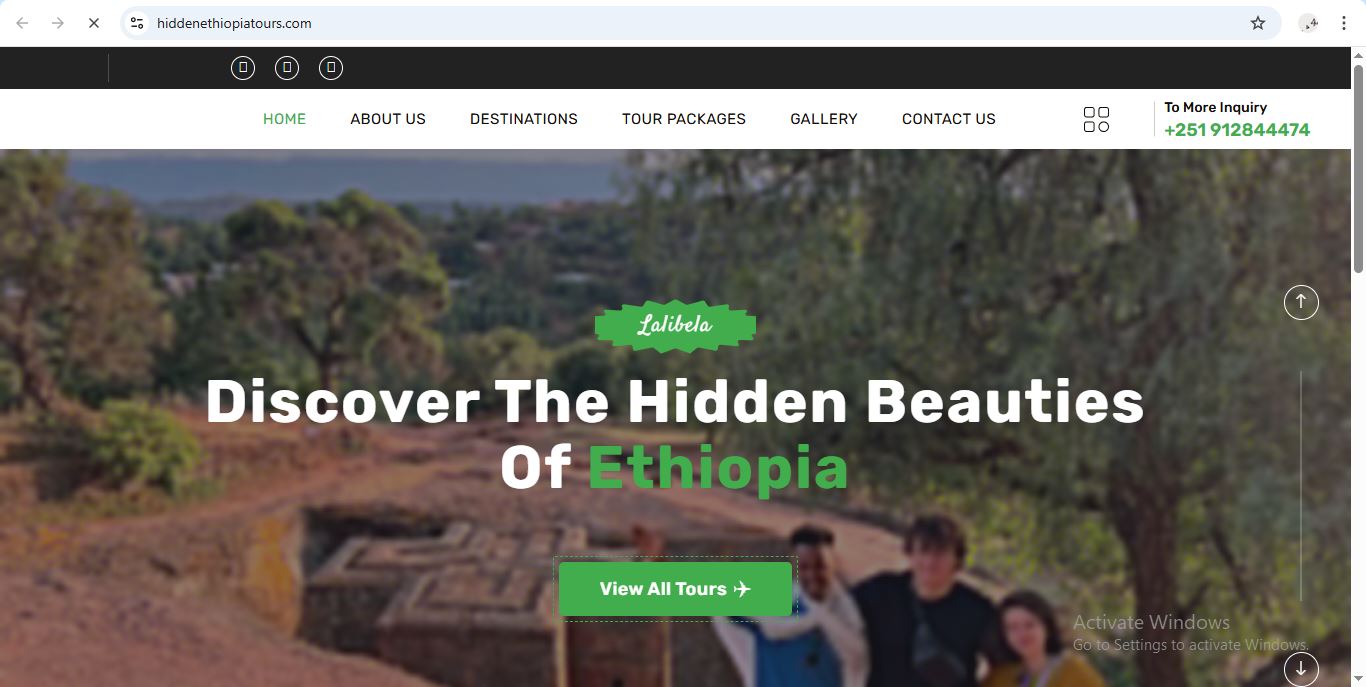Click the scroll-down arrow circle icon
The width and height of the screenshot is (1366, 687).
pyautogui.click(x=1301, y=669)
